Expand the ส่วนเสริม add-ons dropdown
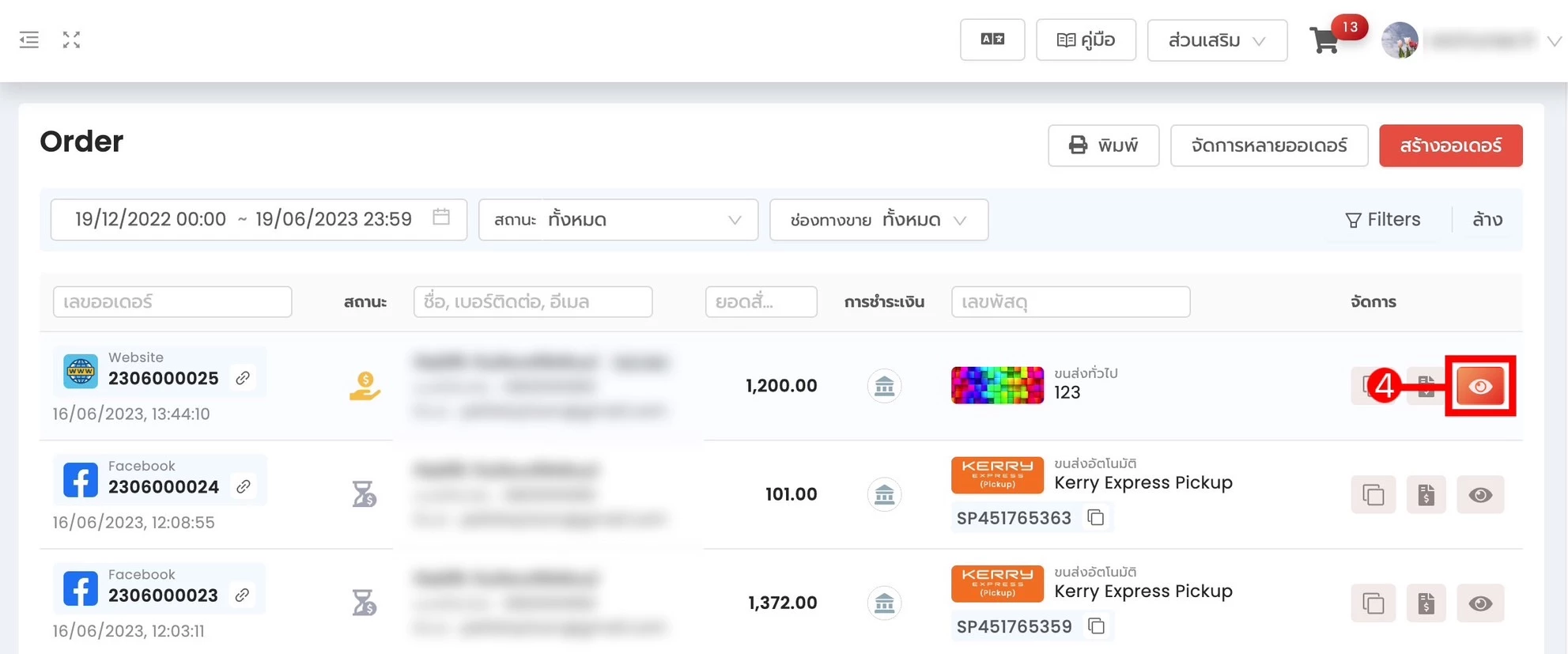 pyautogui.click(x=1216, y=40)
